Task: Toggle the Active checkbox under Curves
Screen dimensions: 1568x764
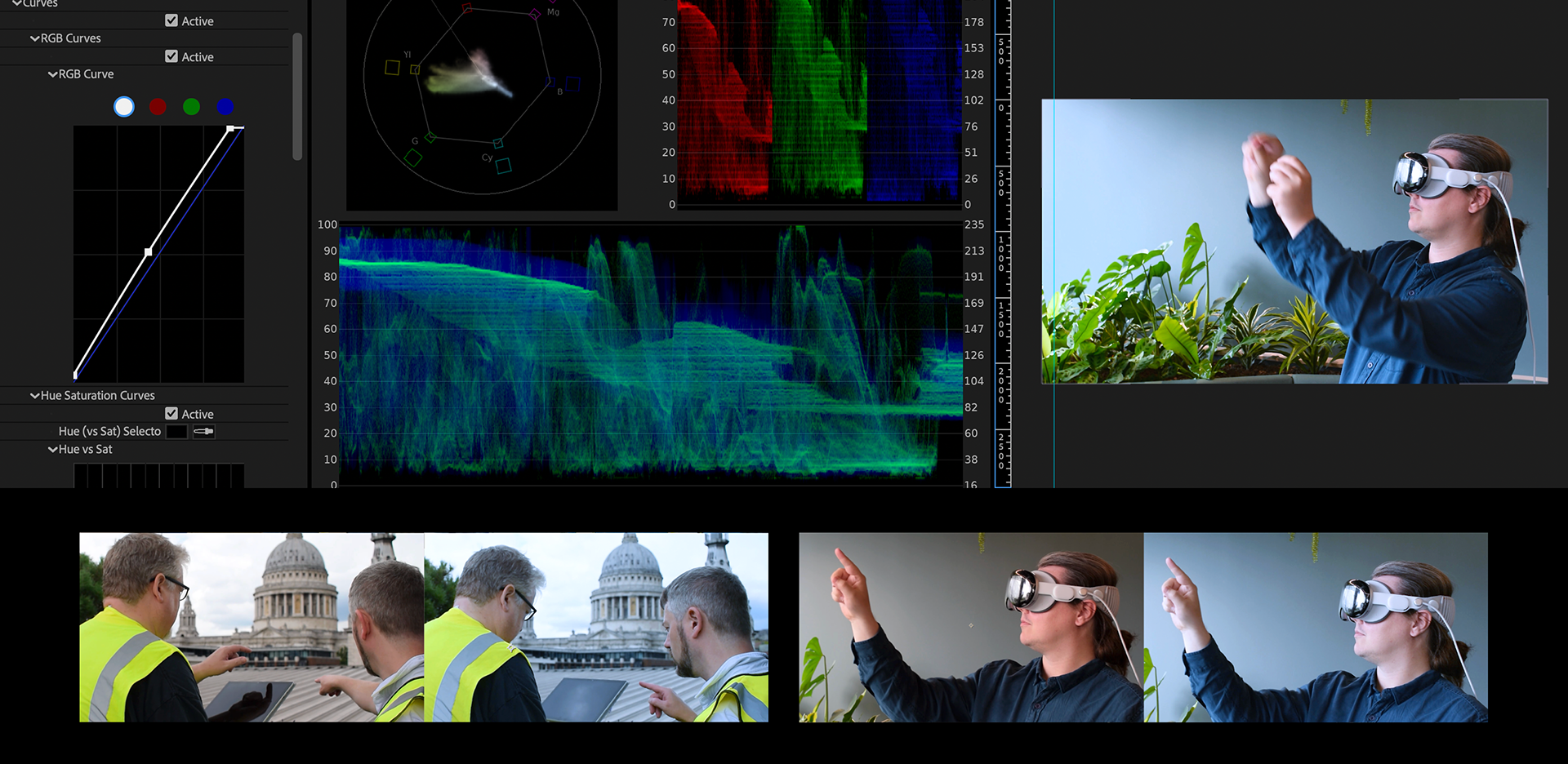Action: tap(171, 20)
